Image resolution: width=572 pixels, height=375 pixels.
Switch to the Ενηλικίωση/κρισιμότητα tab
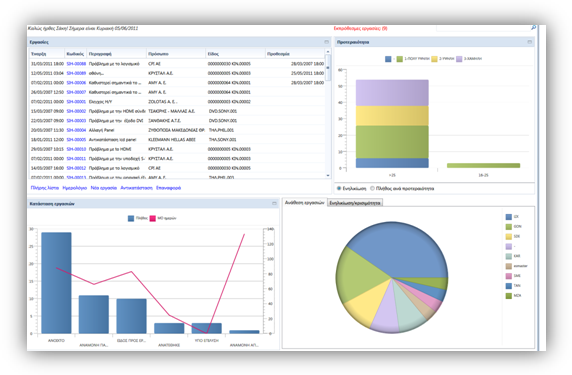coord(355,203)
